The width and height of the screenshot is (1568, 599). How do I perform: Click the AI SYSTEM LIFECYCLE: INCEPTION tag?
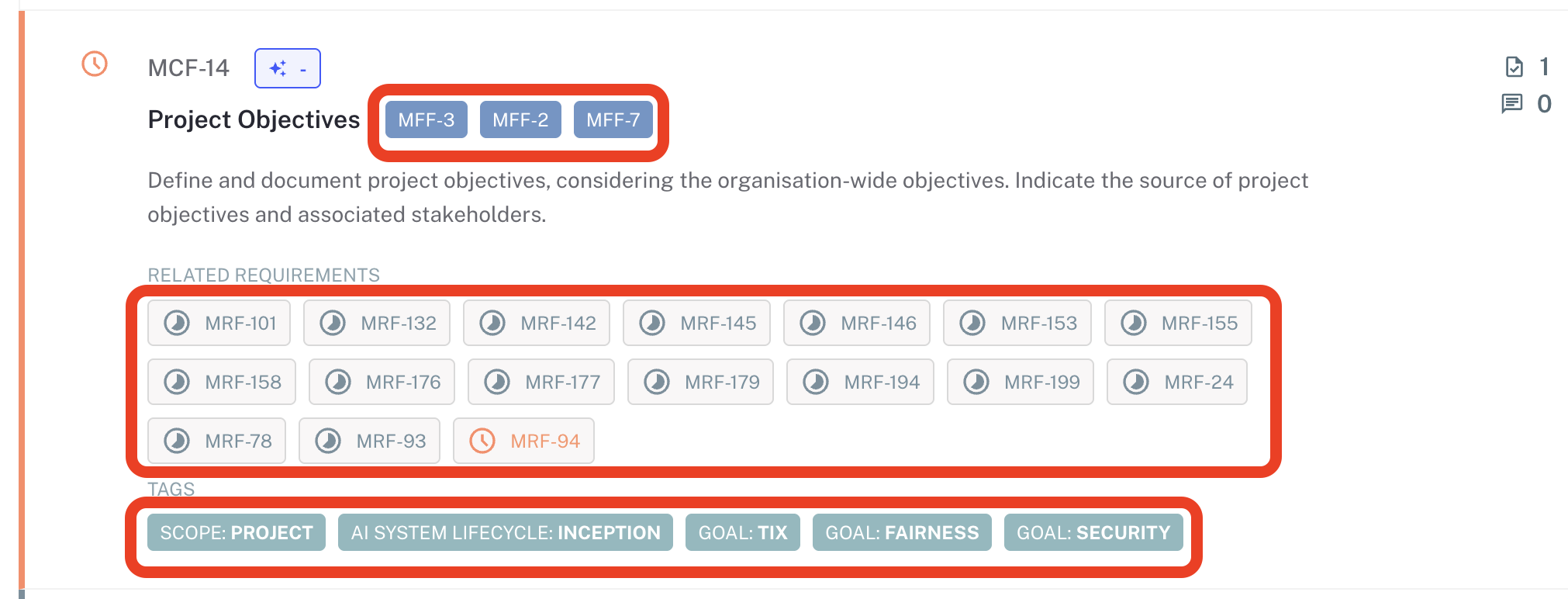[x=506, y=532]
